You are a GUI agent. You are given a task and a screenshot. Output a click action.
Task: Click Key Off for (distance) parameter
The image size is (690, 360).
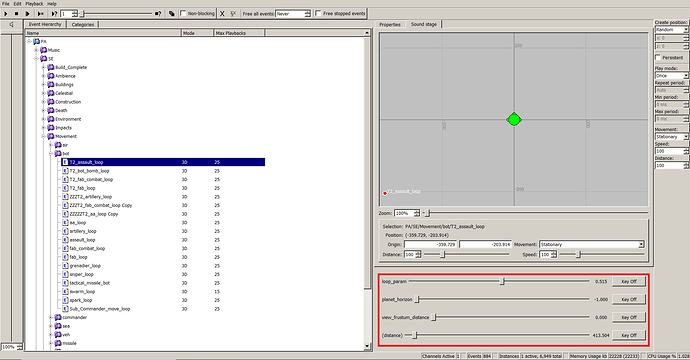pyautogui.click(x=629, y=335)
